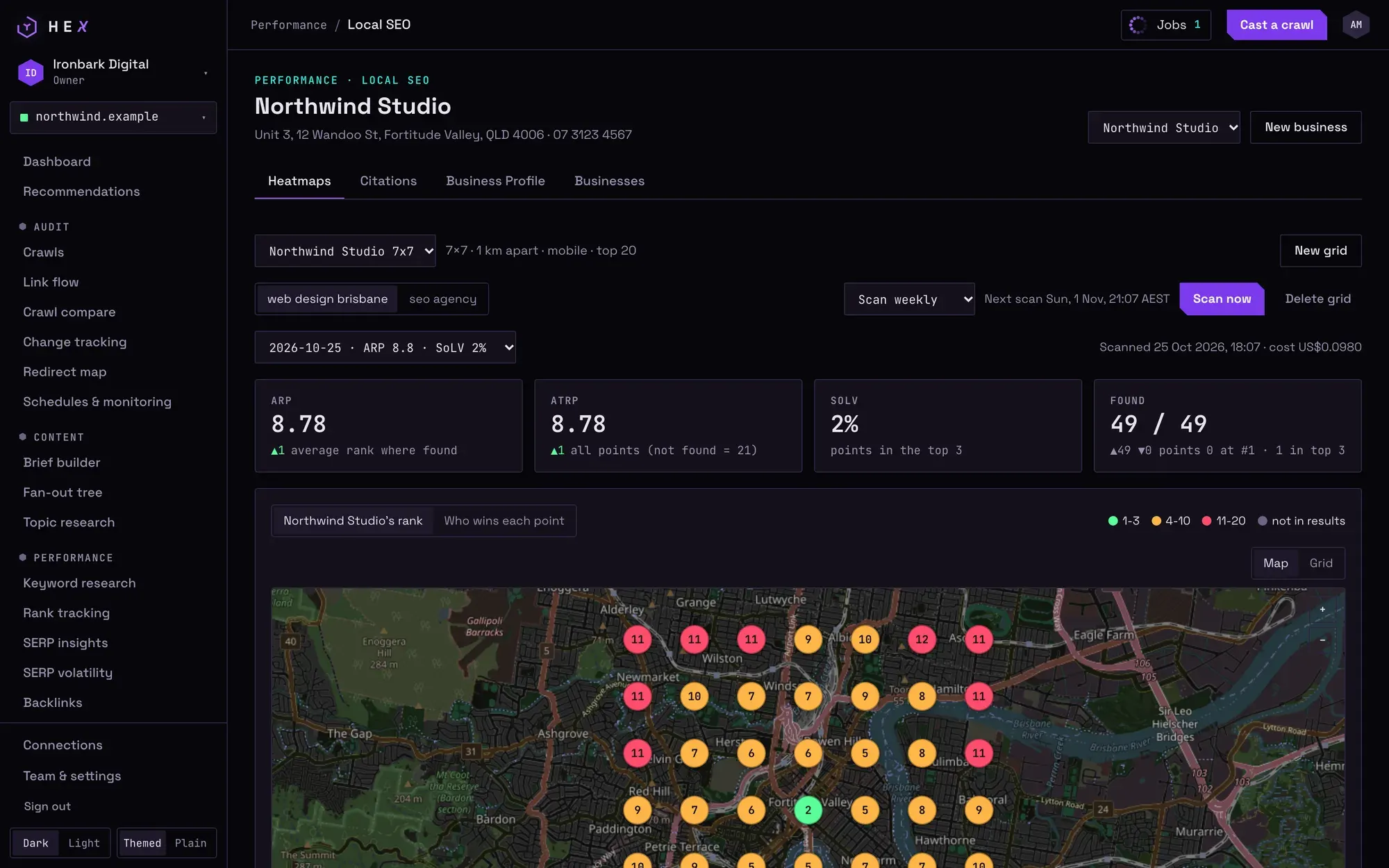Open the Northwind Studio 7x7 grid dropdown
Image resolution: width=1389 pixels, height=868 pixels.
345,251
